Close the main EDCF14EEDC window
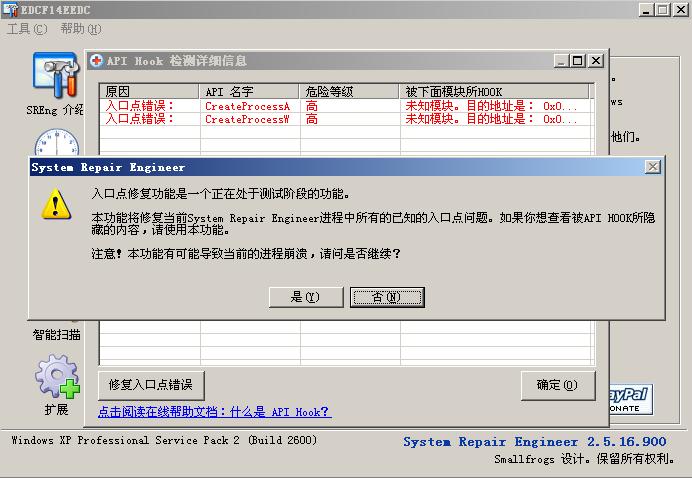The image size is (692, 478). 681,10
